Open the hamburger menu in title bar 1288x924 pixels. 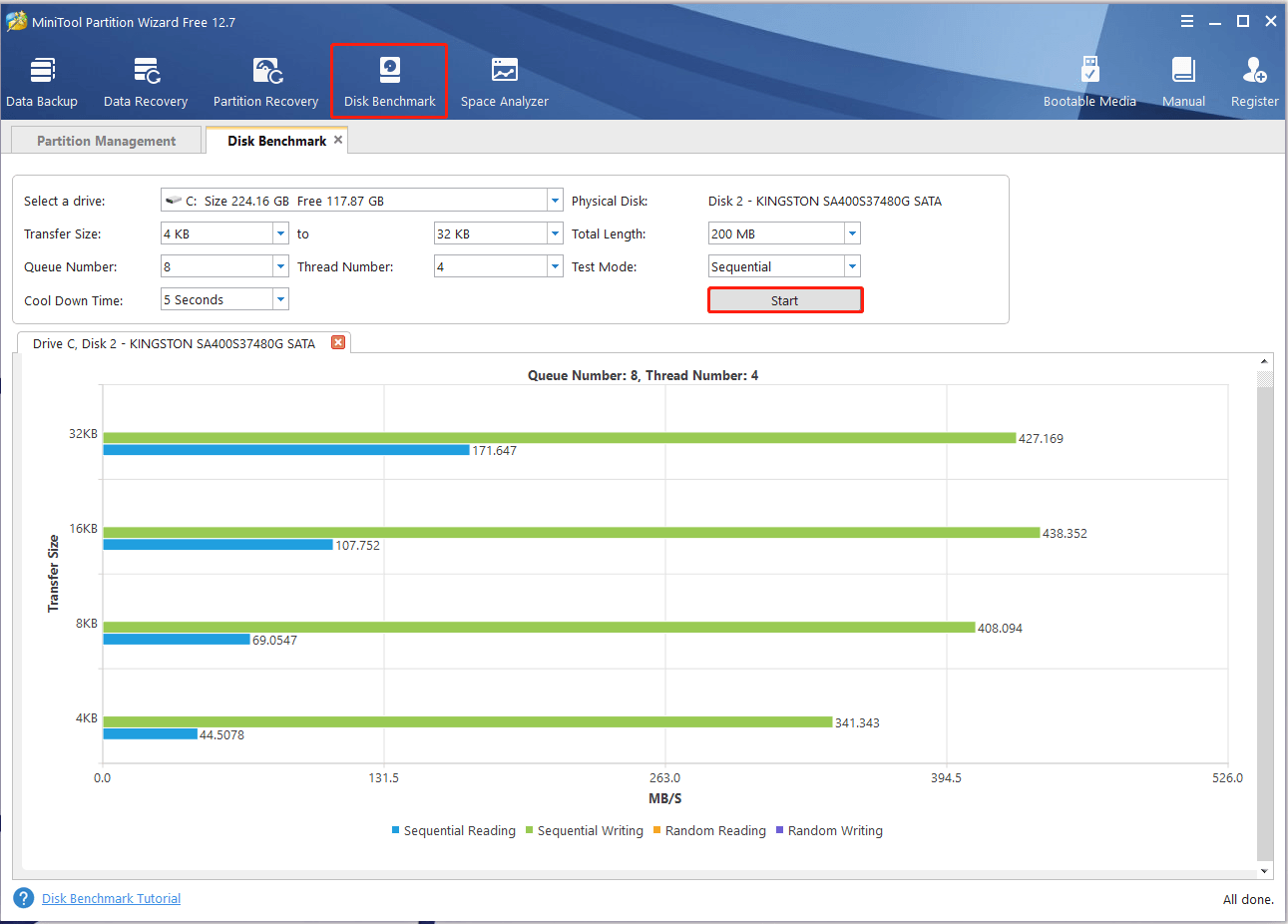point(1187,21)
